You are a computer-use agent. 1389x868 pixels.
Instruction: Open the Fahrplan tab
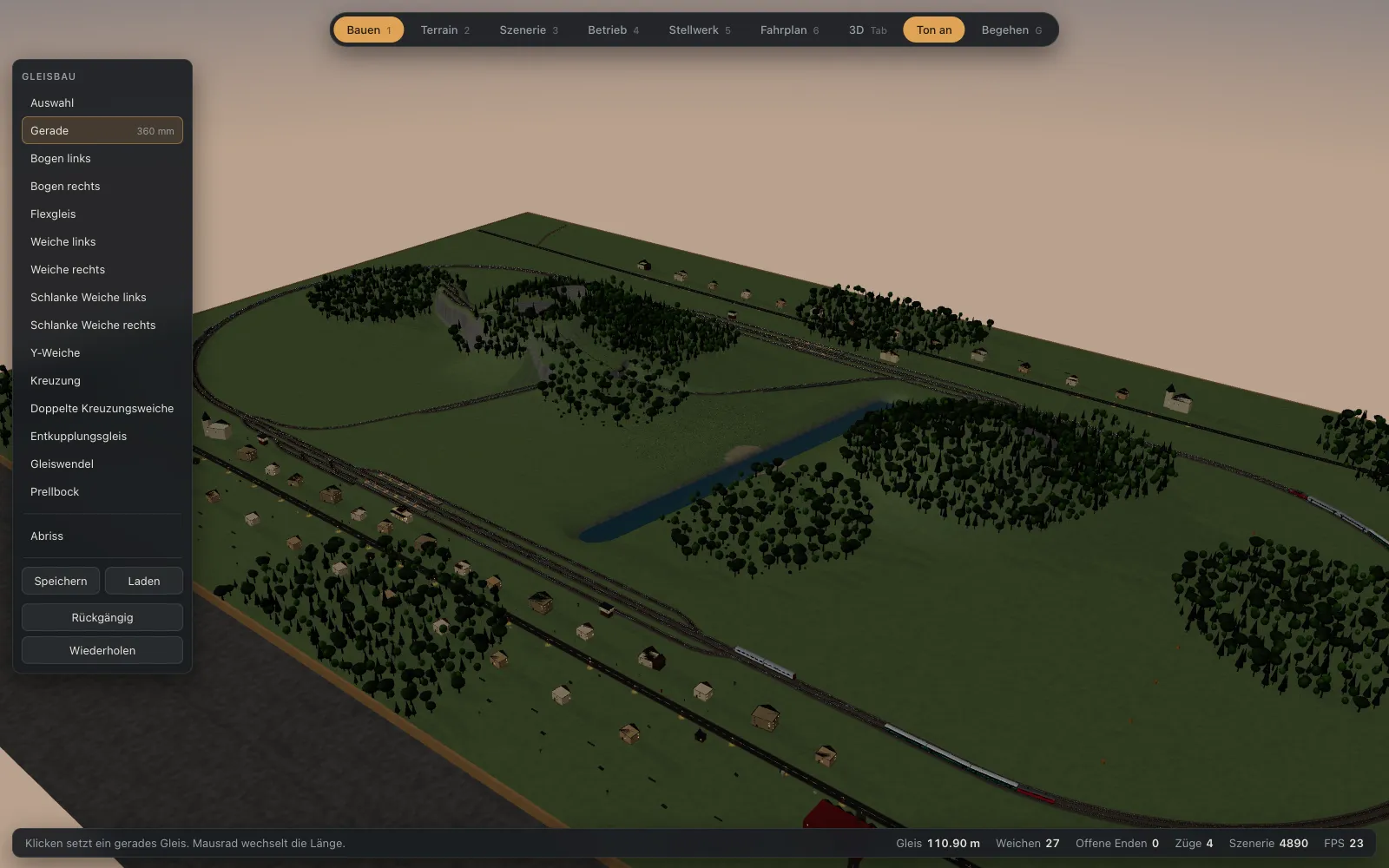coord(789,30)
